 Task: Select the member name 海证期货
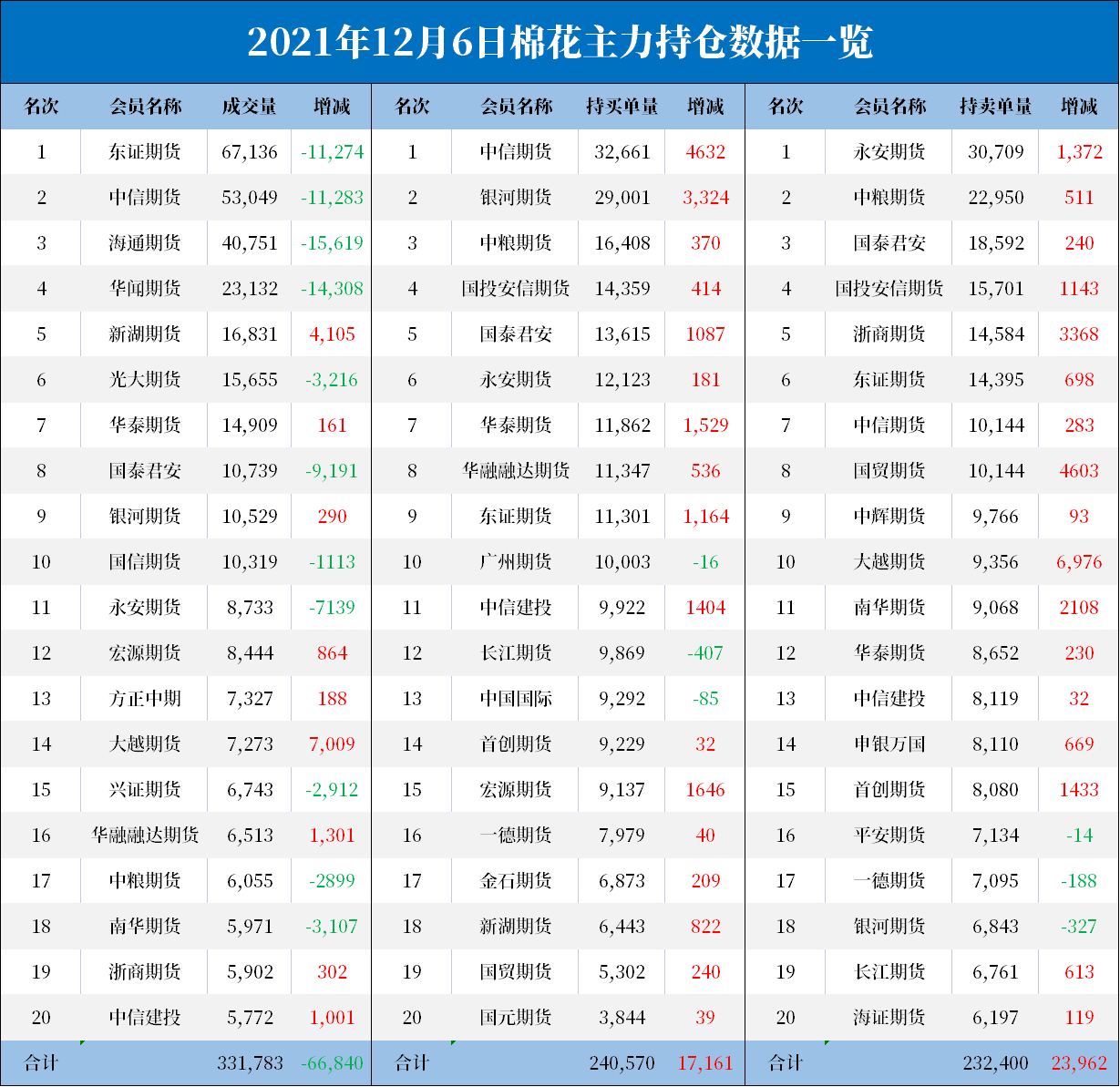pos(889,1018)
